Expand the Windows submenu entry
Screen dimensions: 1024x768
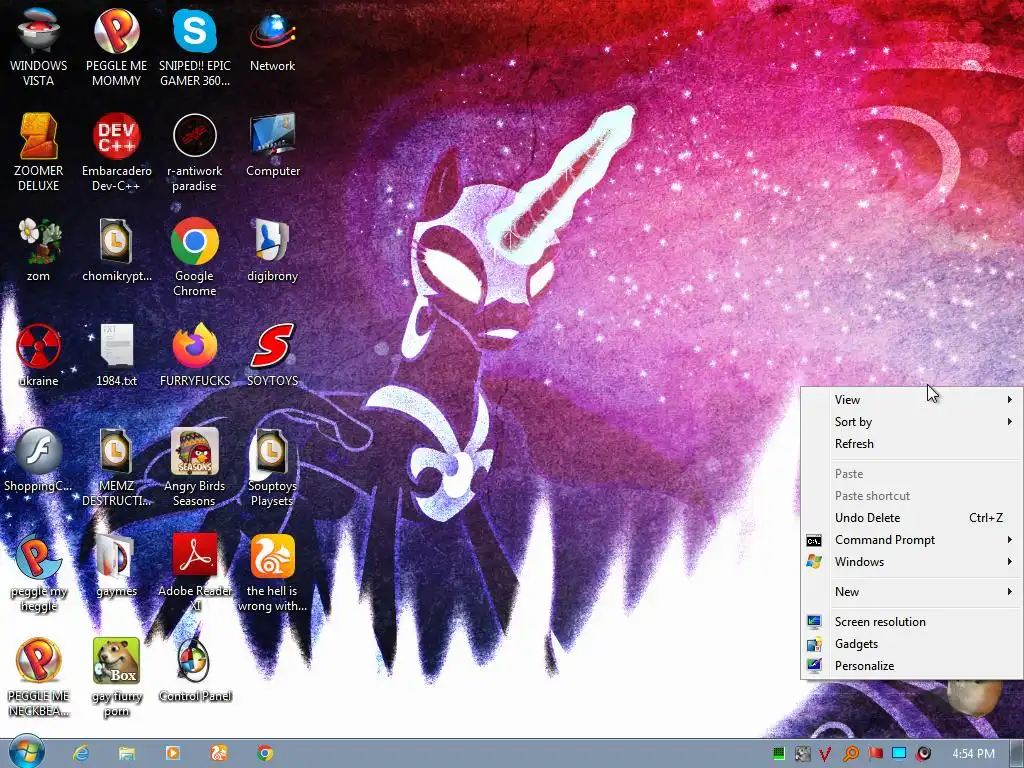(912, 562)
